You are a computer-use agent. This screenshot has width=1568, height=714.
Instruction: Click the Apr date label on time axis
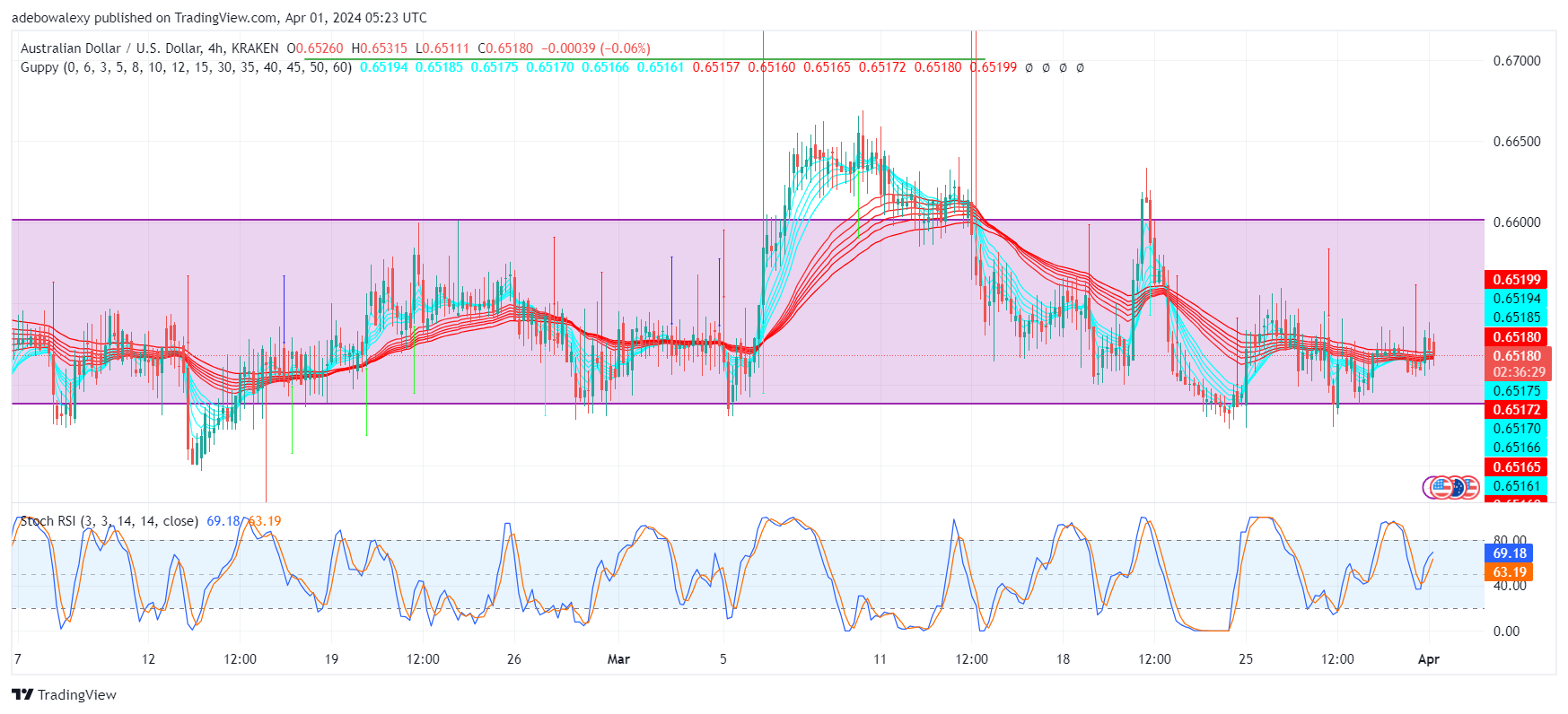(1429, 659)
